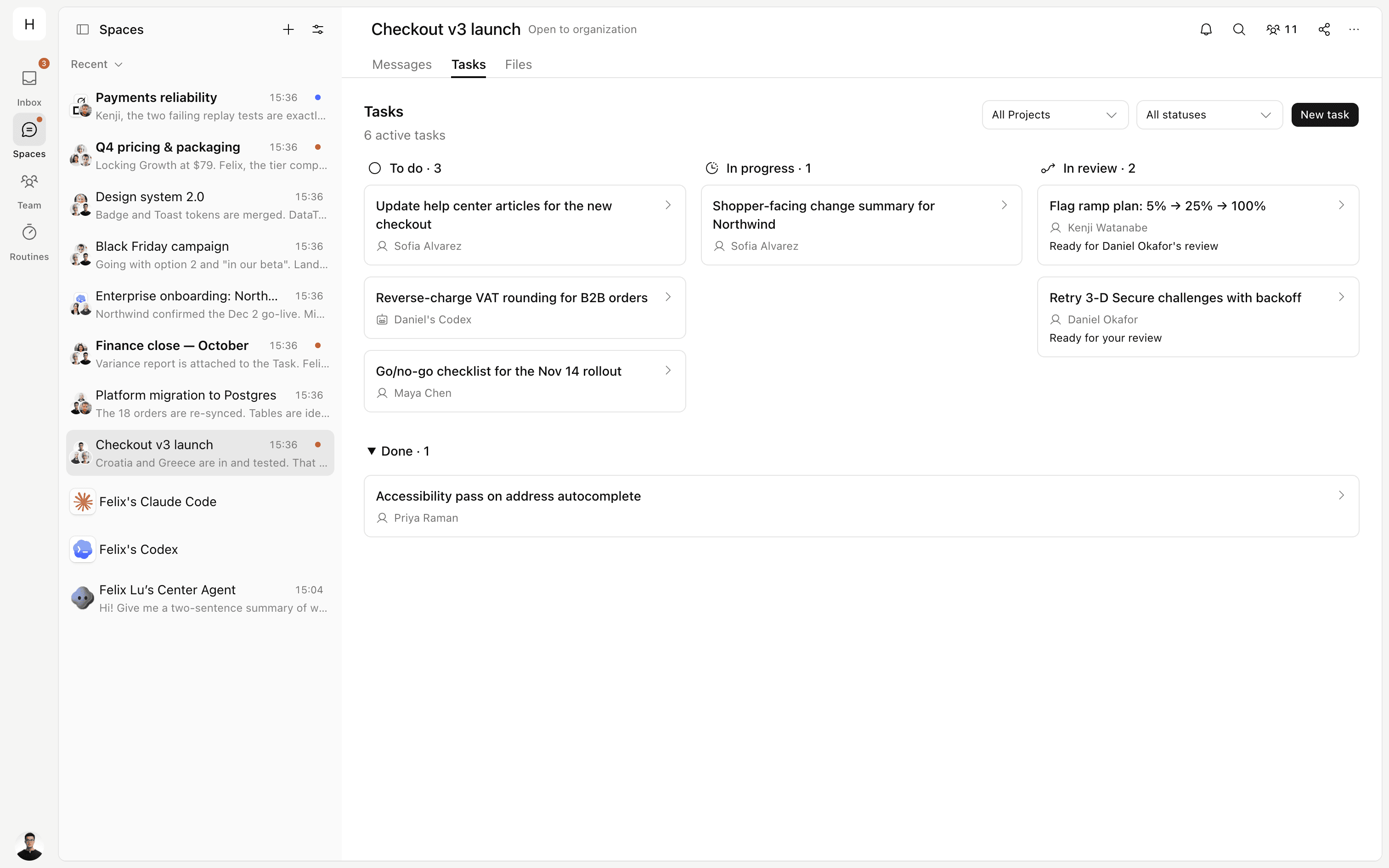Click the share icon in the header
The width and height of the screenshot is (1389, 868).
1324,29
